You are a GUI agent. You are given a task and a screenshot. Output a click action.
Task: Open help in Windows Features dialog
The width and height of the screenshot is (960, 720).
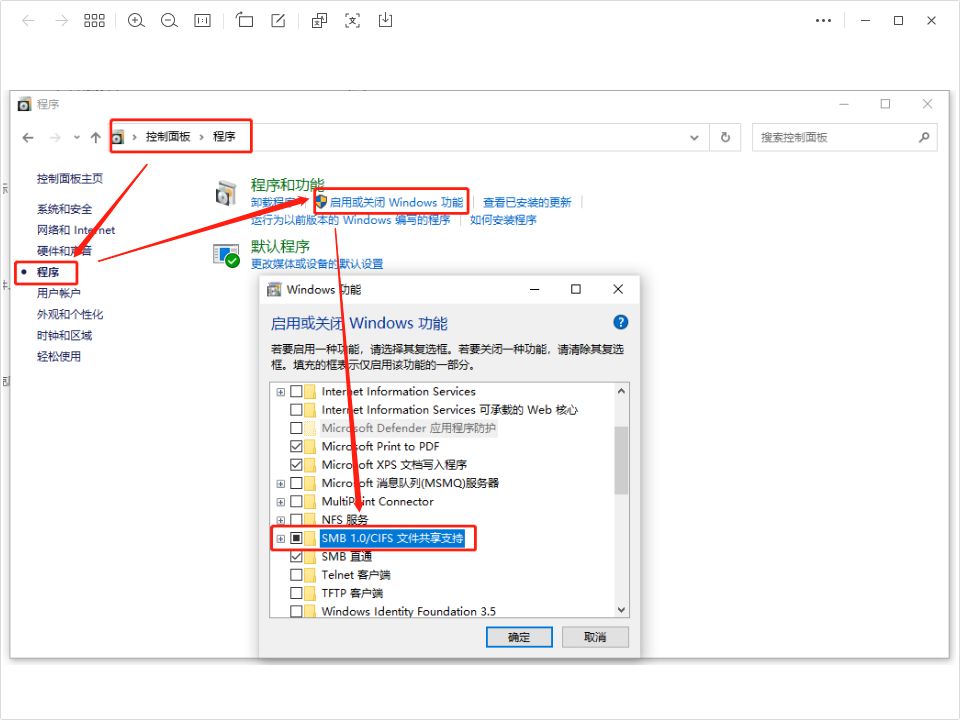pyautogui.click(x=620, y=323)
